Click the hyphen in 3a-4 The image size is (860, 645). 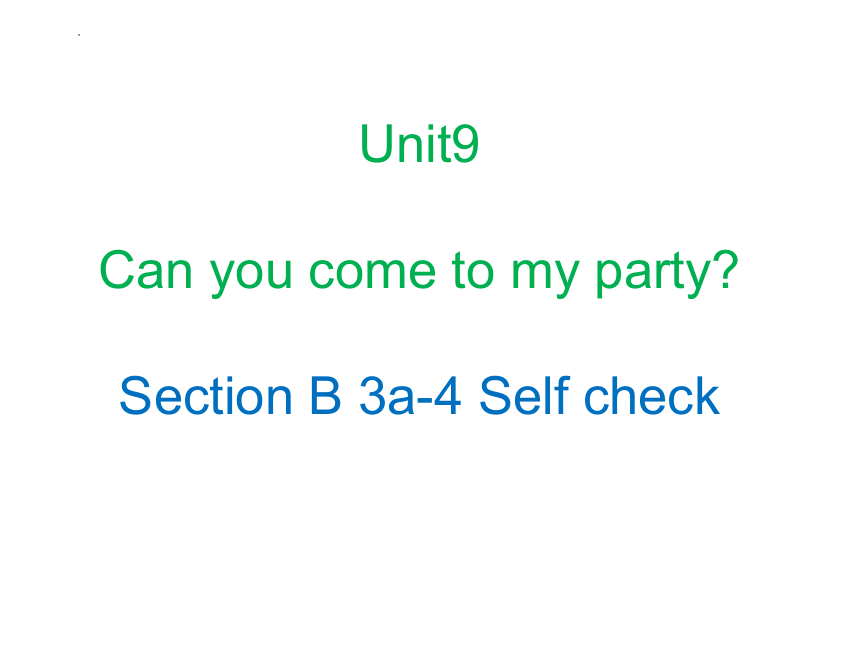coord(425,401)
